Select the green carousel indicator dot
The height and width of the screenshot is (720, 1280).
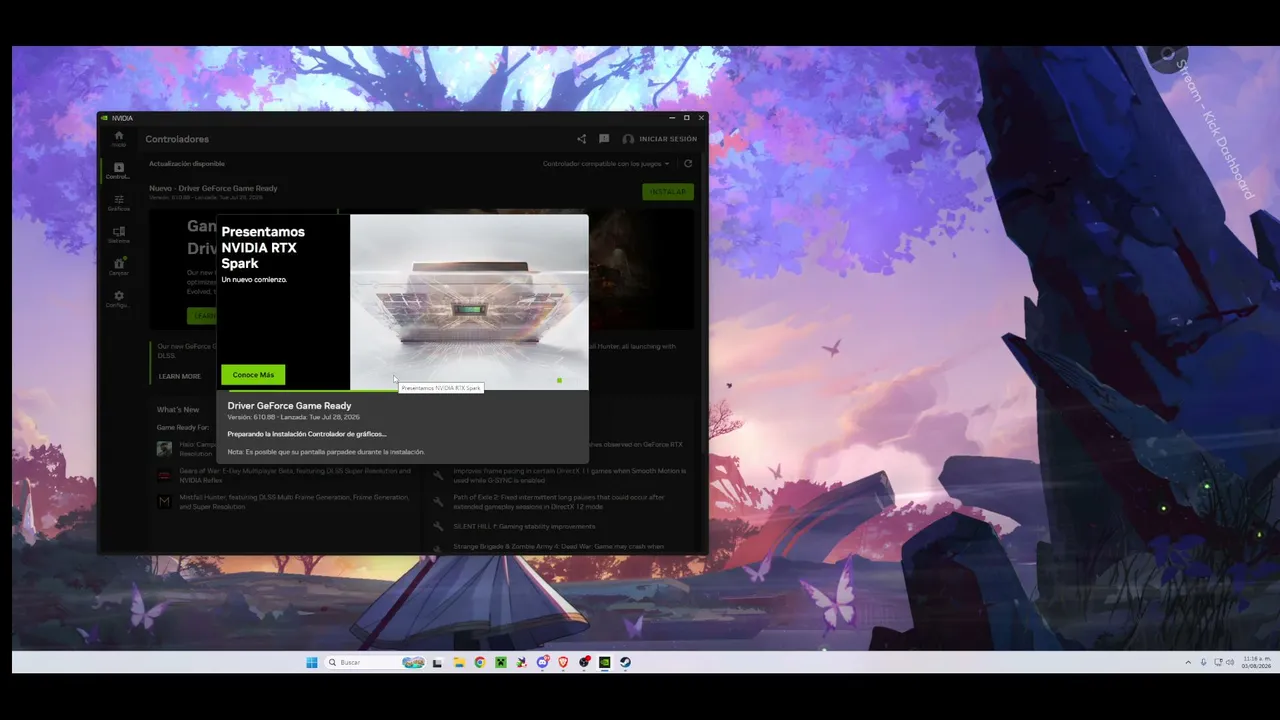559,380
